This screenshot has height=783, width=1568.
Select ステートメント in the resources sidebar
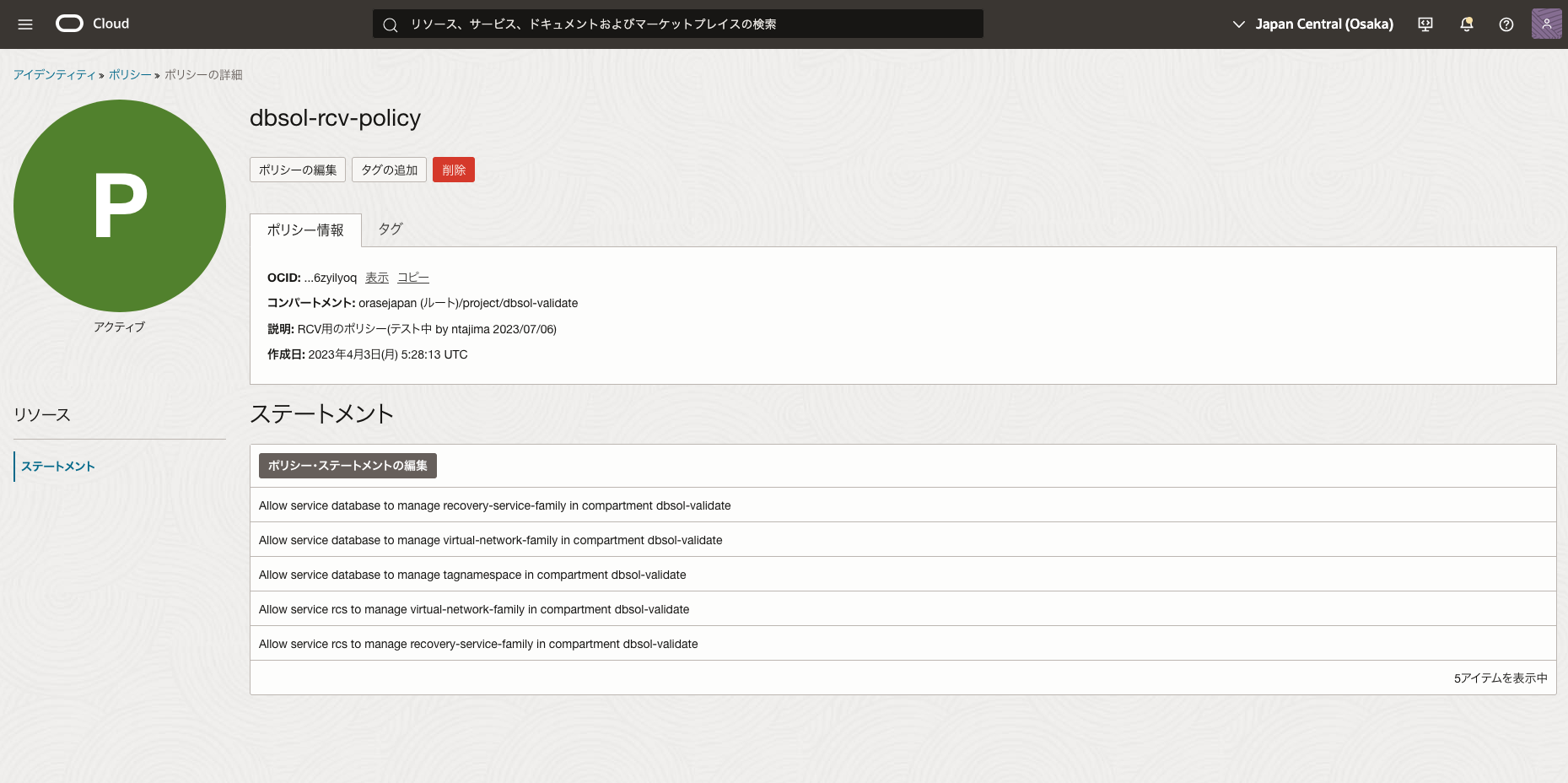click(x=58, y=467)
